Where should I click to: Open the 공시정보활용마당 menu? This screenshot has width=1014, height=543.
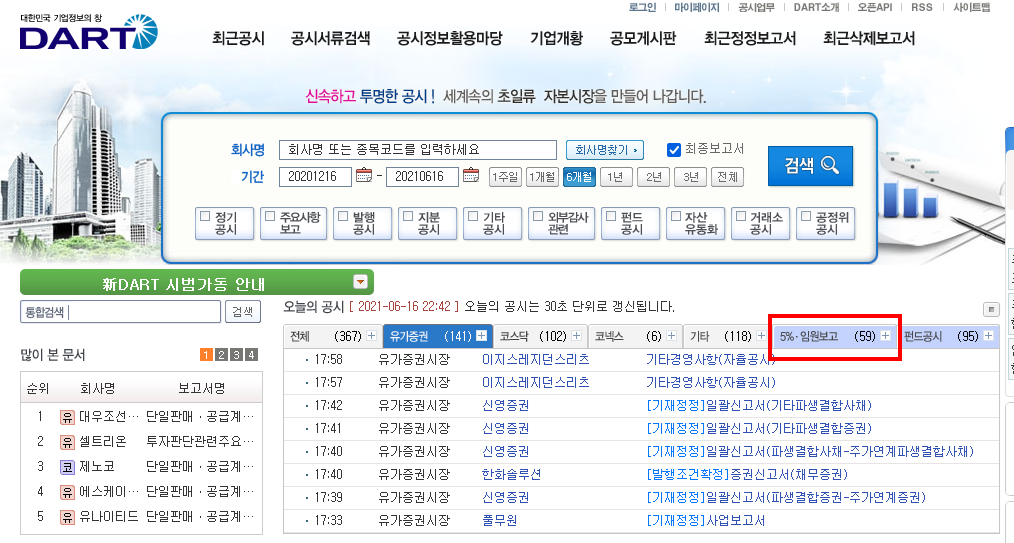449,38
